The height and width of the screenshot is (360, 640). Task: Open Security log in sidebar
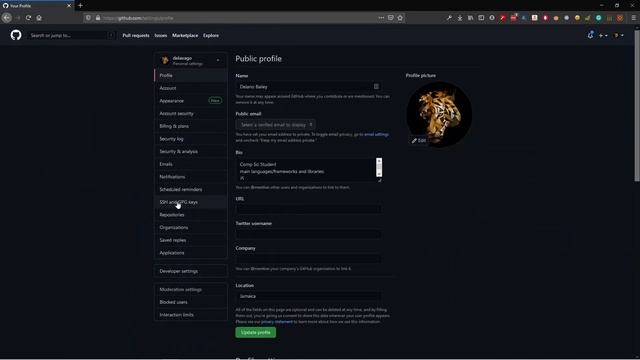pyautogui.click(x=191, y=138)
